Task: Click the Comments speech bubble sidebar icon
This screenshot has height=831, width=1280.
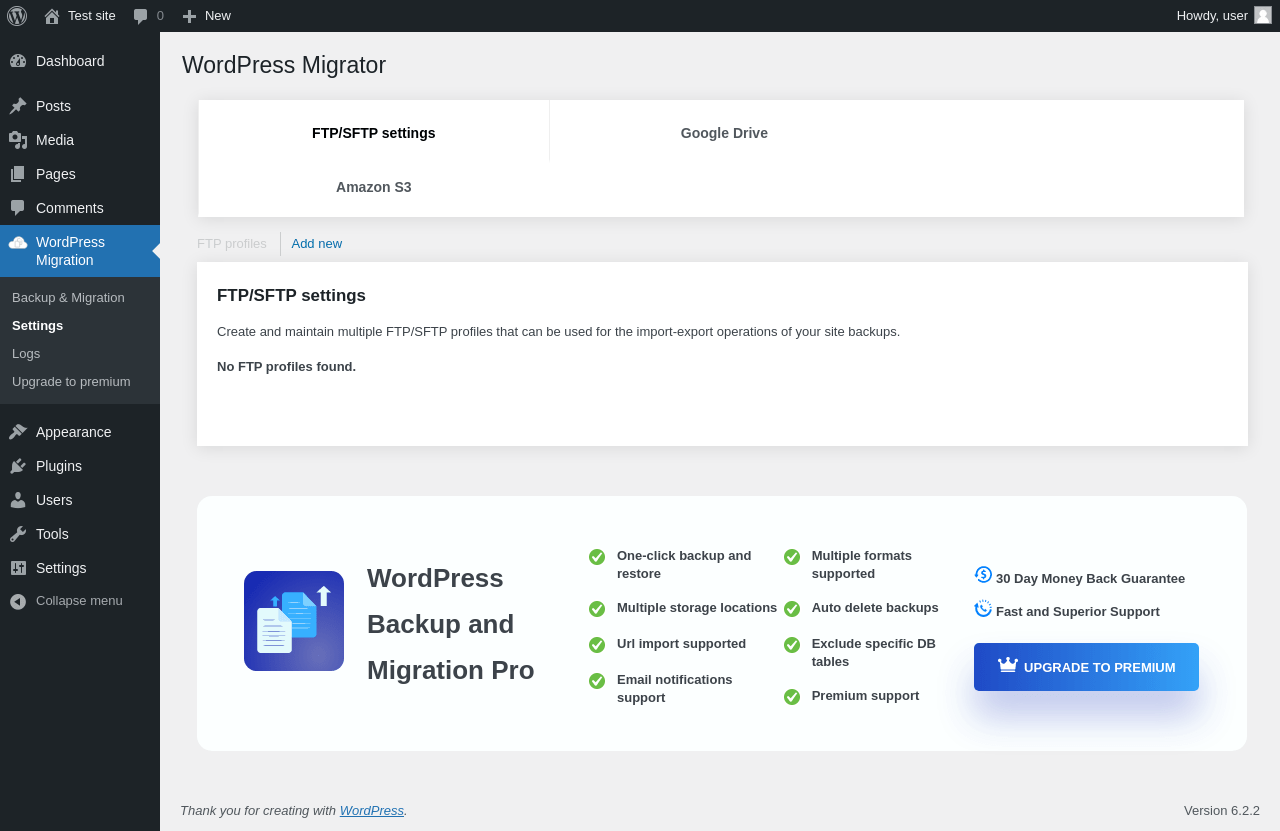Action: click(x=18, y=208)
